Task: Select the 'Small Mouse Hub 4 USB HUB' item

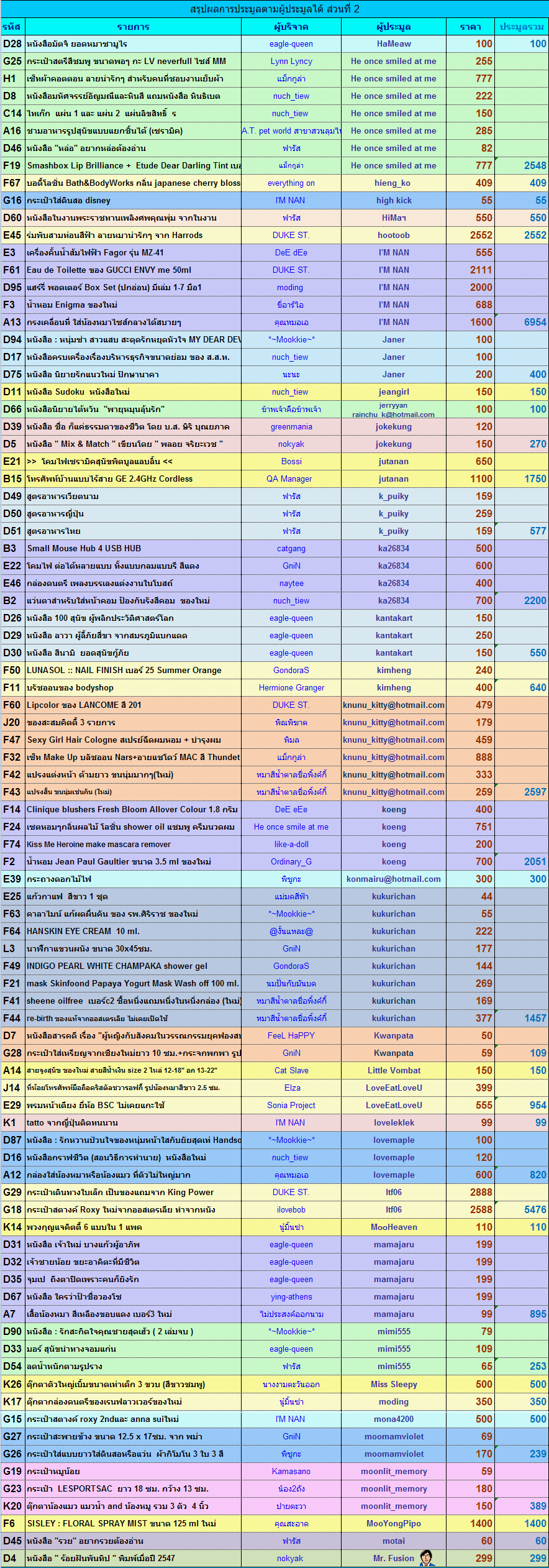Action: tap(133, 549)
